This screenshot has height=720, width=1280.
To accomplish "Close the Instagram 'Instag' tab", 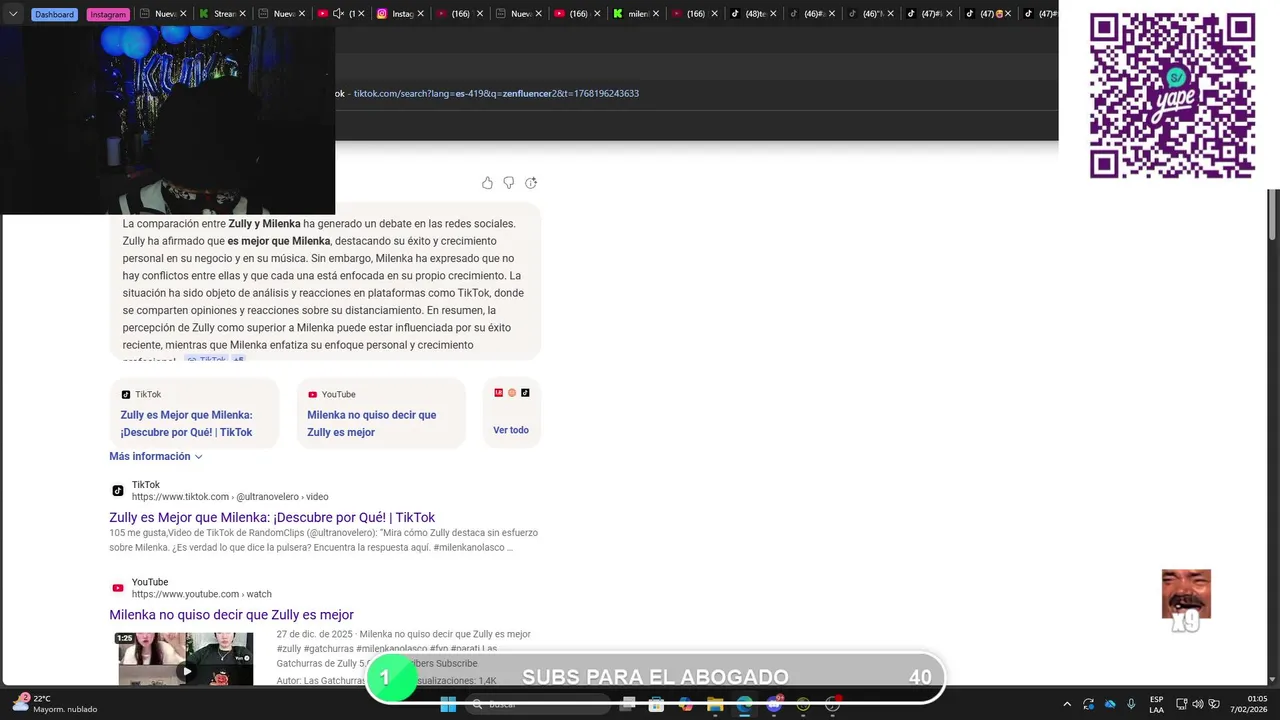I will tap(420, 14).
